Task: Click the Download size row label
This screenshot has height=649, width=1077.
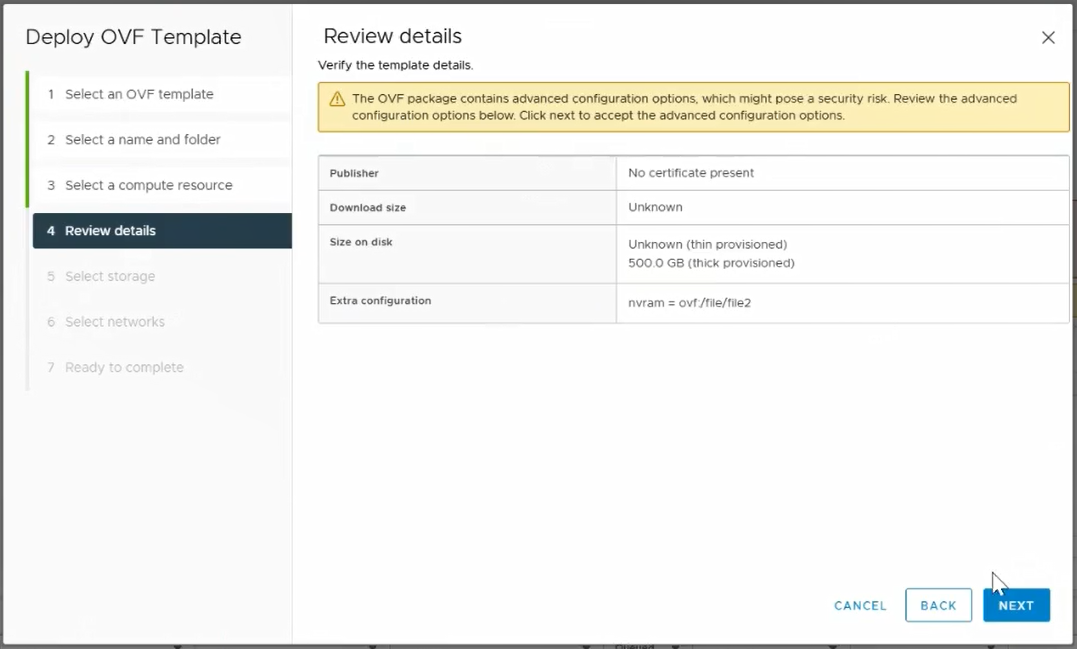Action: point(368,208)
